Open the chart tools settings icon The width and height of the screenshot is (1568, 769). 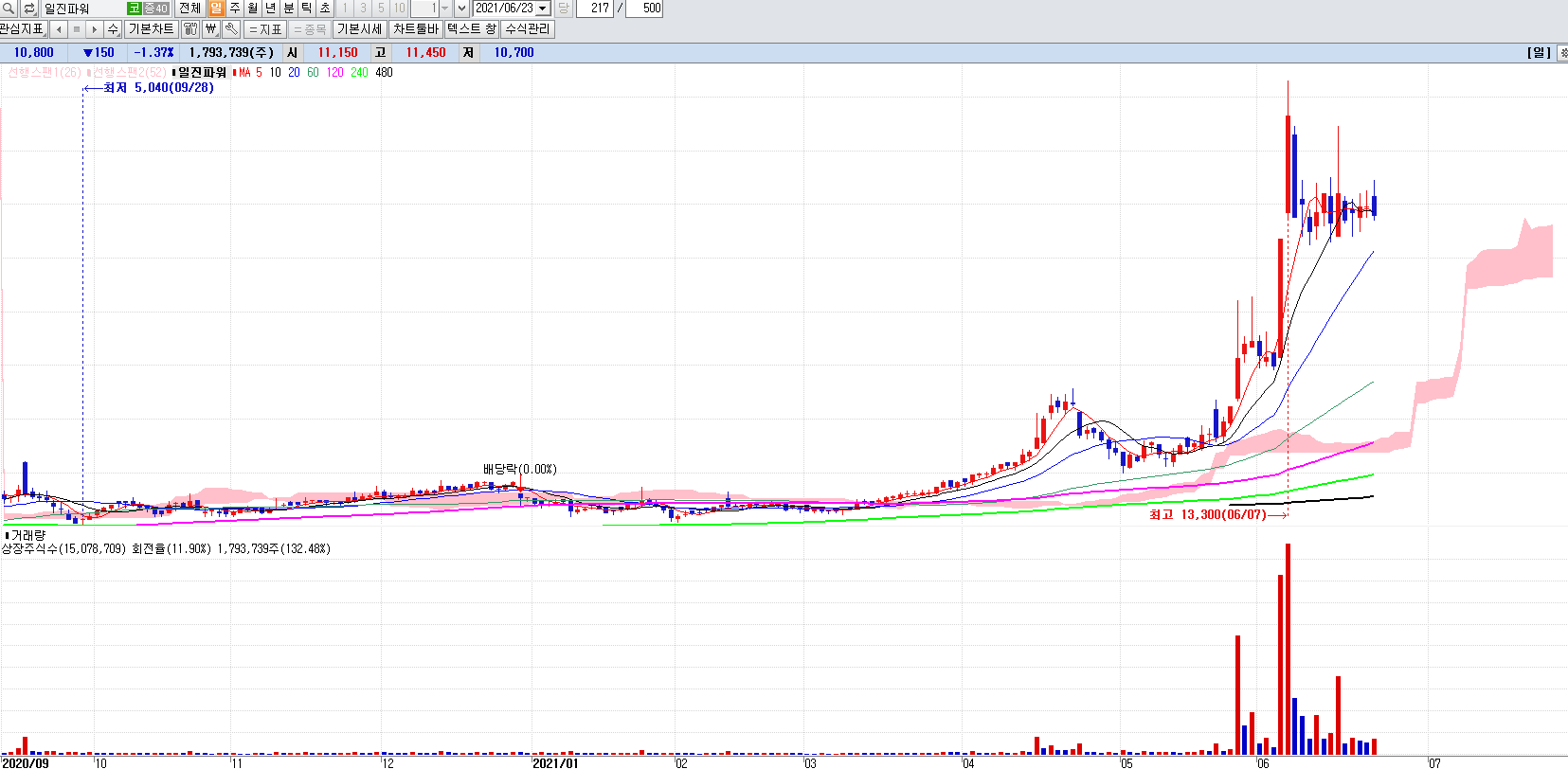(190, 29)
